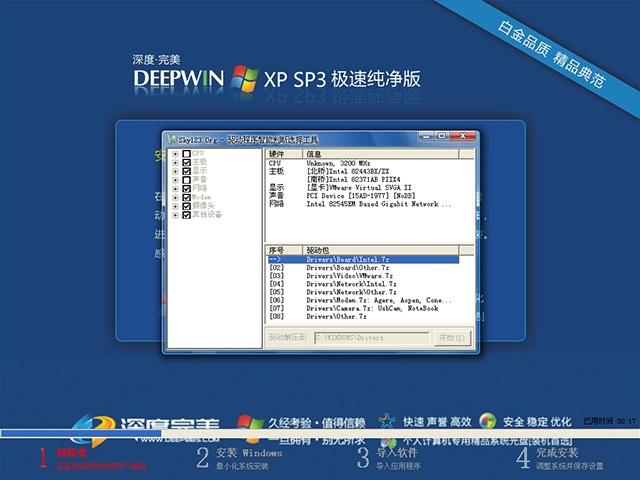Uncheck the 摄像头 checkbox
This screenshot has height=480, width=640.
pyautogui.click(x=187, y=206)
